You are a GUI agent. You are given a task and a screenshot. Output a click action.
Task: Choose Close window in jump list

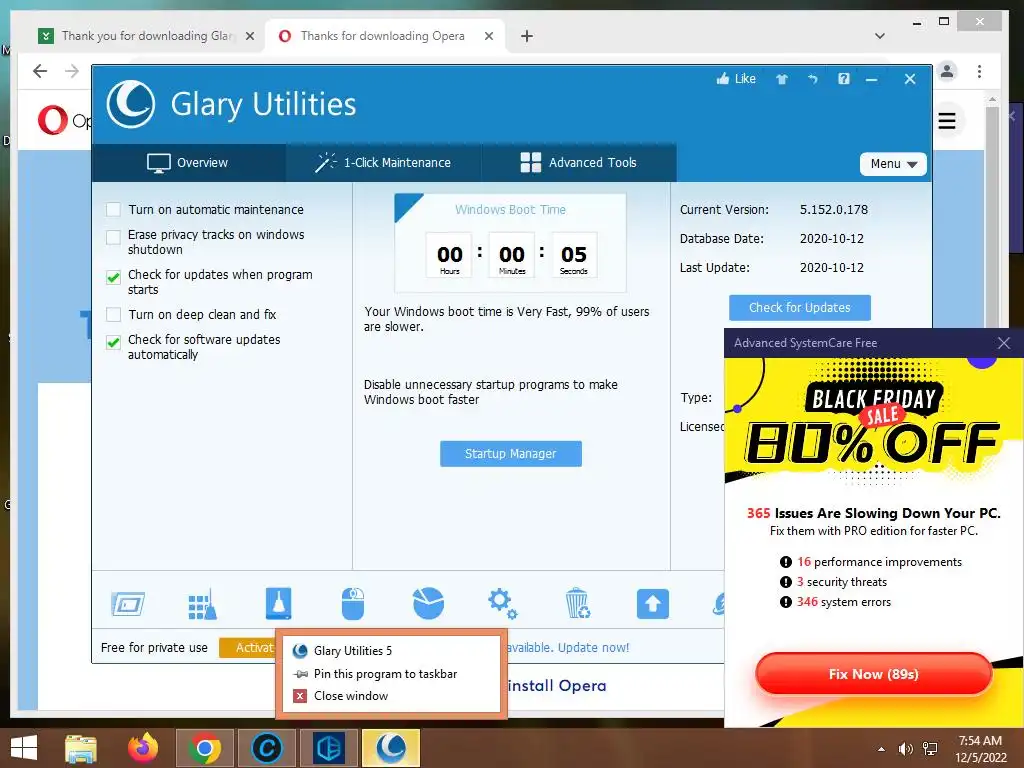pyautogui.click(x=392, y=696)
